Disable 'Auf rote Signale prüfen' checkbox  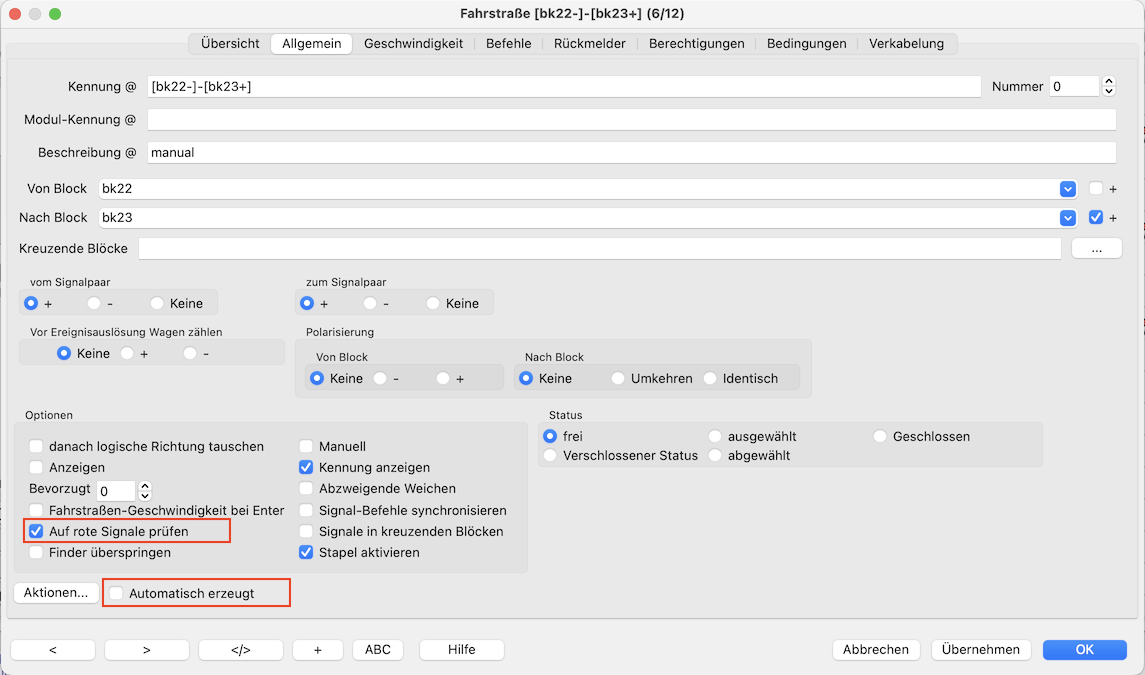point(37,531)
